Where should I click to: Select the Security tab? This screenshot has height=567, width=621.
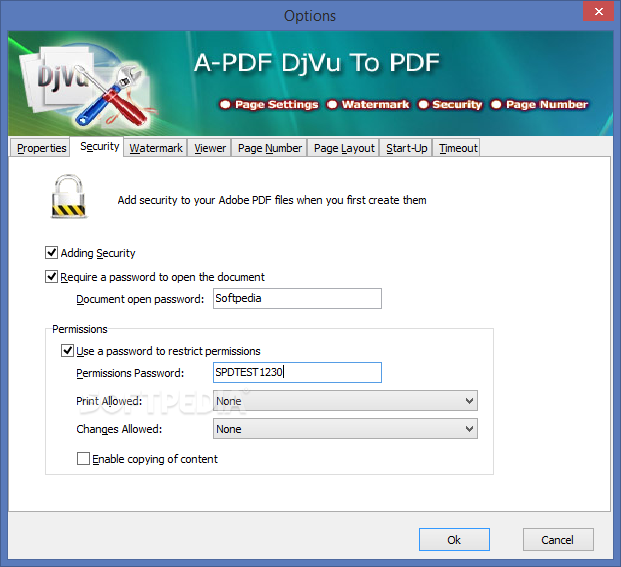coord(99,147)
